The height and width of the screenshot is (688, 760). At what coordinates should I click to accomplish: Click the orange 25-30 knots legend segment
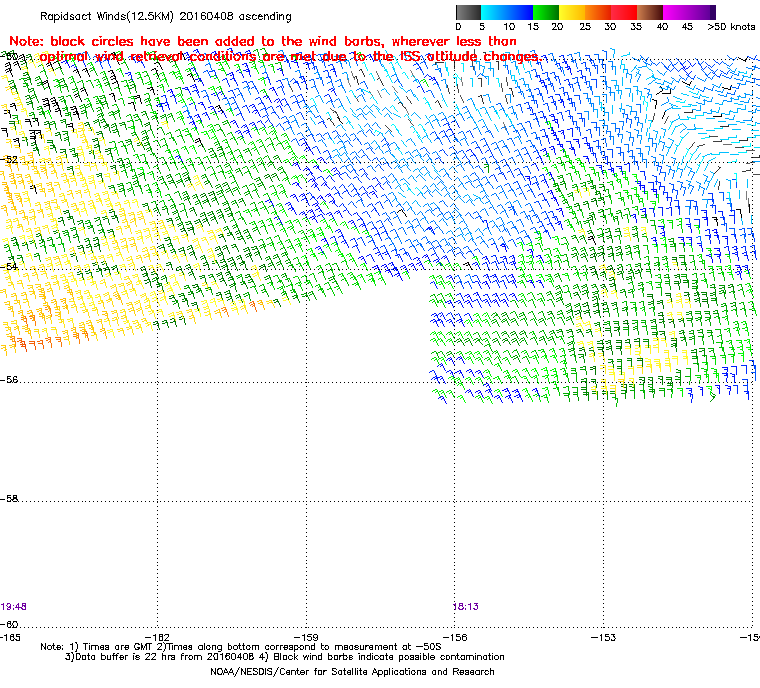(x=598, y=12)
